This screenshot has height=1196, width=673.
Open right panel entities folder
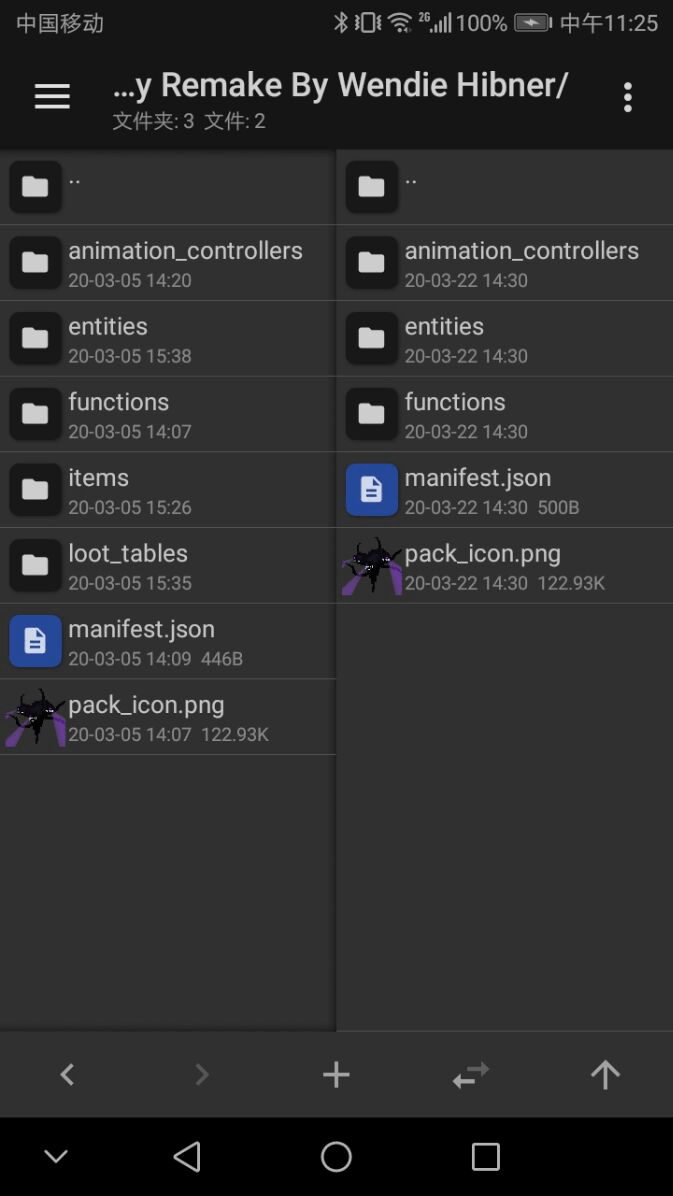[x=504, y=338]
